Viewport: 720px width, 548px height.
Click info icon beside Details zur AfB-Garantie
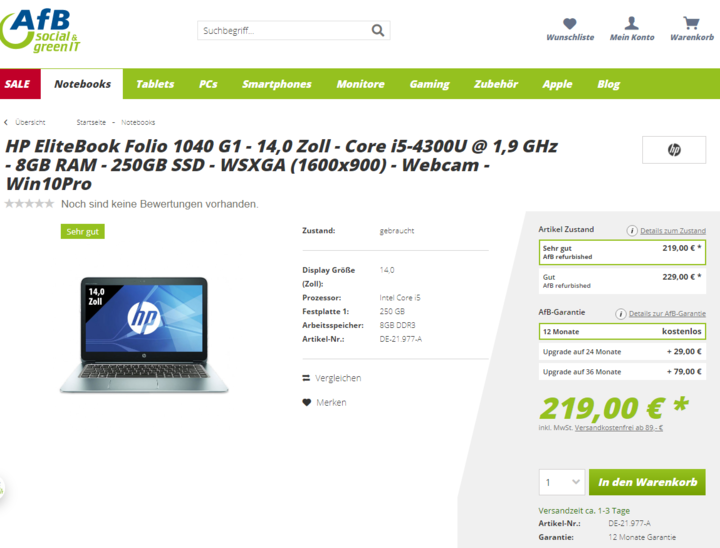[620, 314]
